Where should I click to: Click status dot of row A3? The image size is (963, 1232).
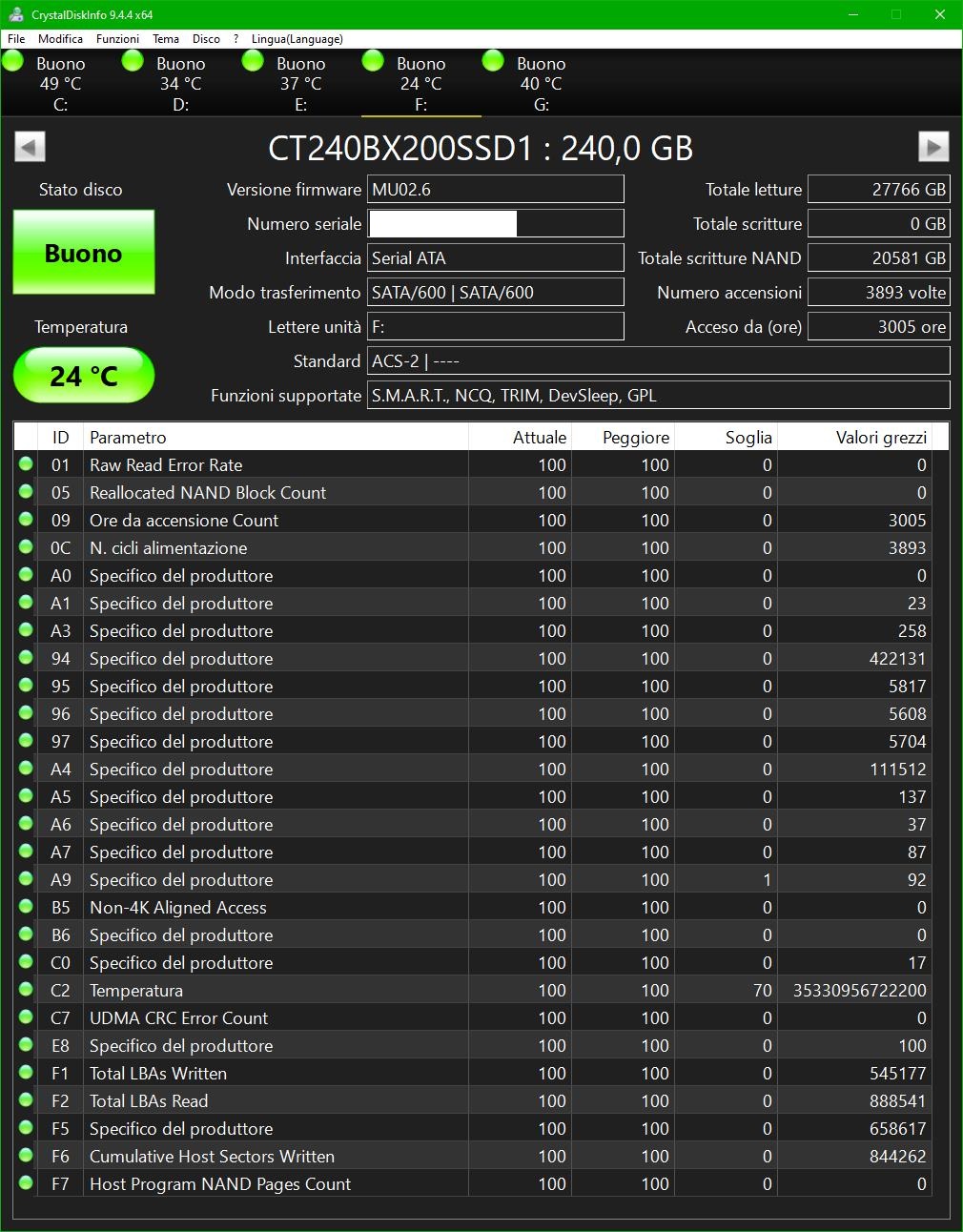coord(26,630)
